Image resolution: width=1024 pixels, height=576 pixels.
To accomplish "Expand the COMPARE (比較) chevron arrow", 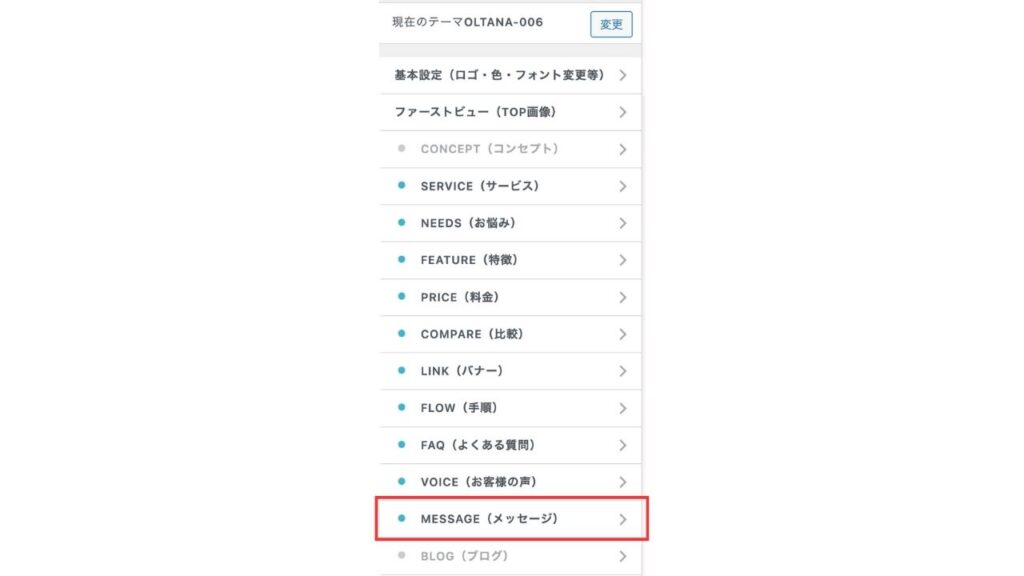I will 622,334.
